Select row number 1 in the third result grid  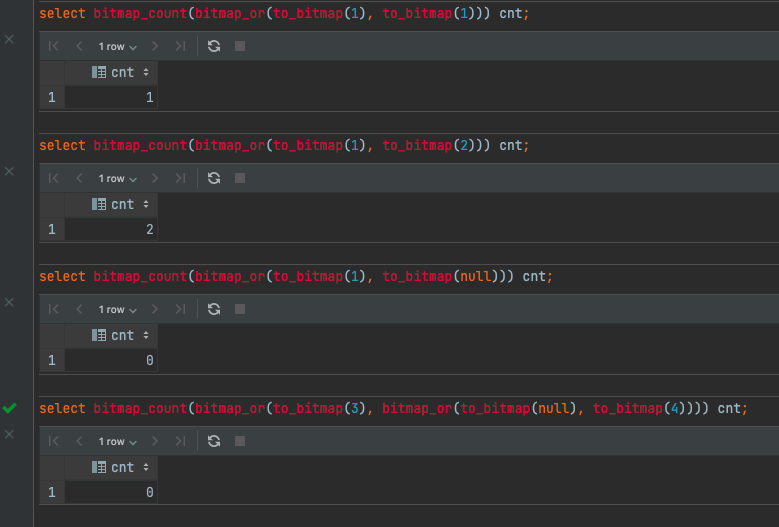click(51, 360)
